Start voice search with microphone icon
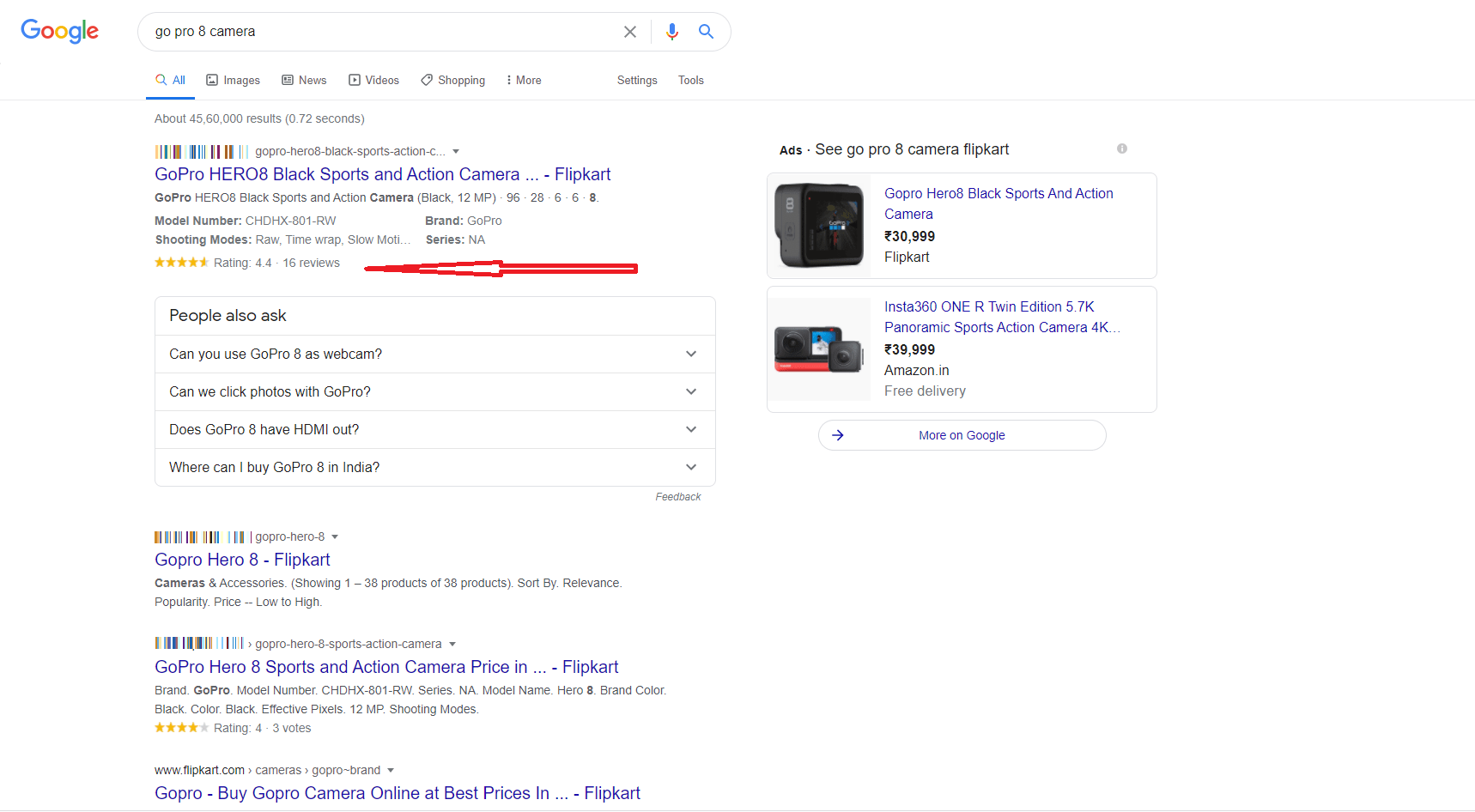 671,32
